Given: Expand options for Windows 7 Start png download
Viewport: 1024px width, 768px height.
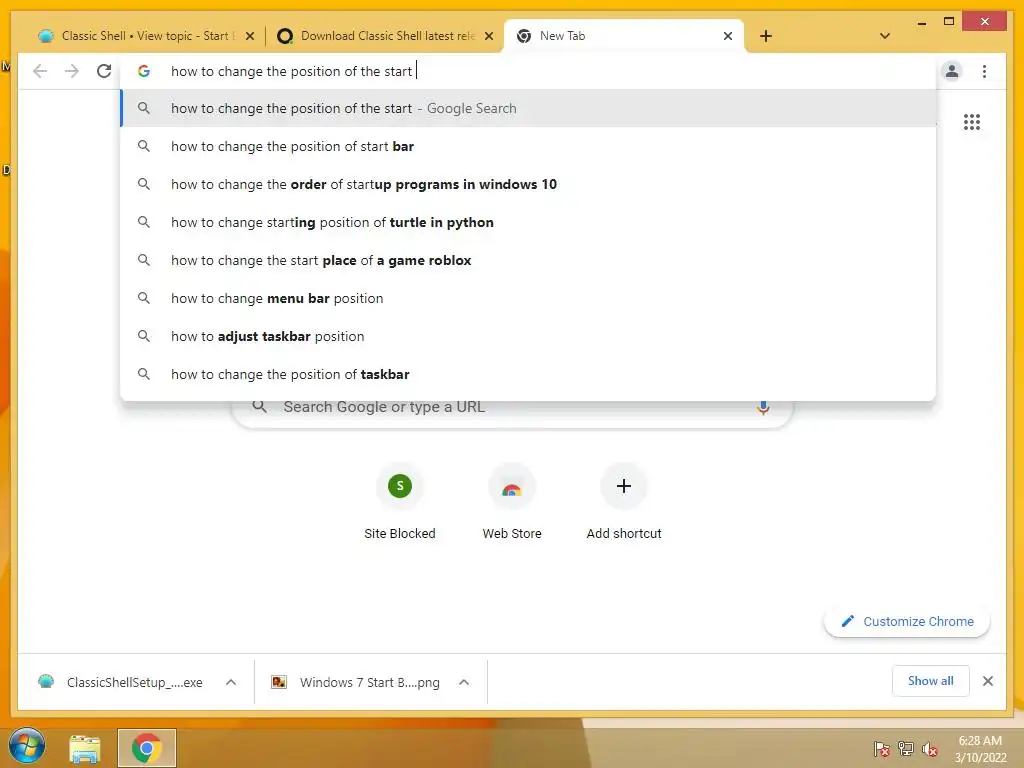Looking at the screenshot, I should tap(464, 682).
